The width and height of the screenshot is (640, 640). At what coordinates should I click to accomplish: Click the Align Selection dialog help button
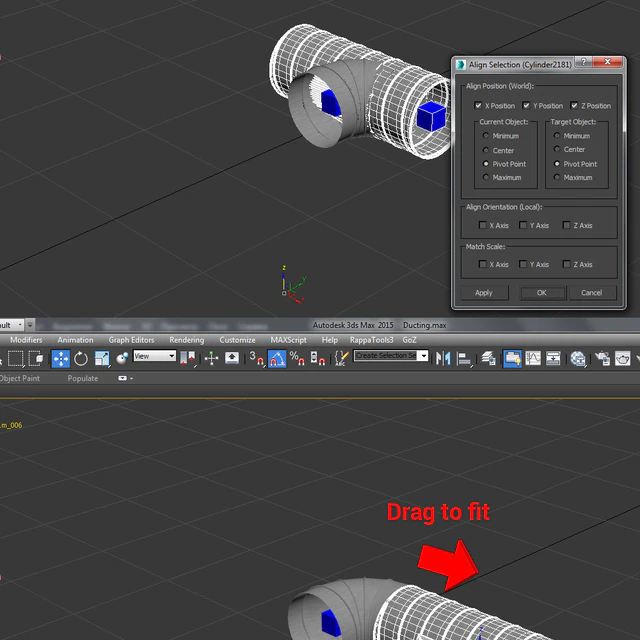pyautogui.click(x=584, y=62)
